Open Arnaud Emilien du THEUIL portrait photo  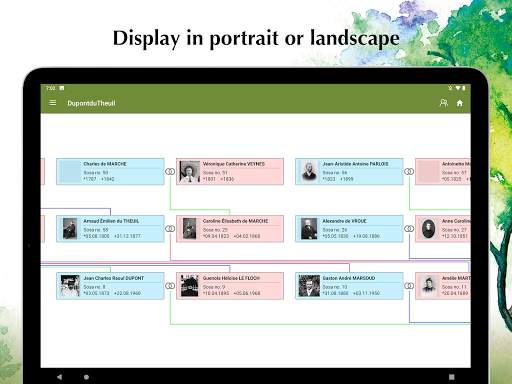(70, 229)
